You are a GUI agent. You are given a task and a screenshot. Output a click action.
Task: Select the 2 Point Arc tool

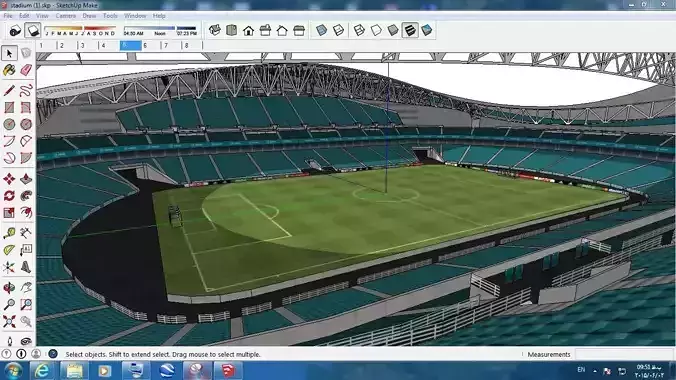[26, 141]
